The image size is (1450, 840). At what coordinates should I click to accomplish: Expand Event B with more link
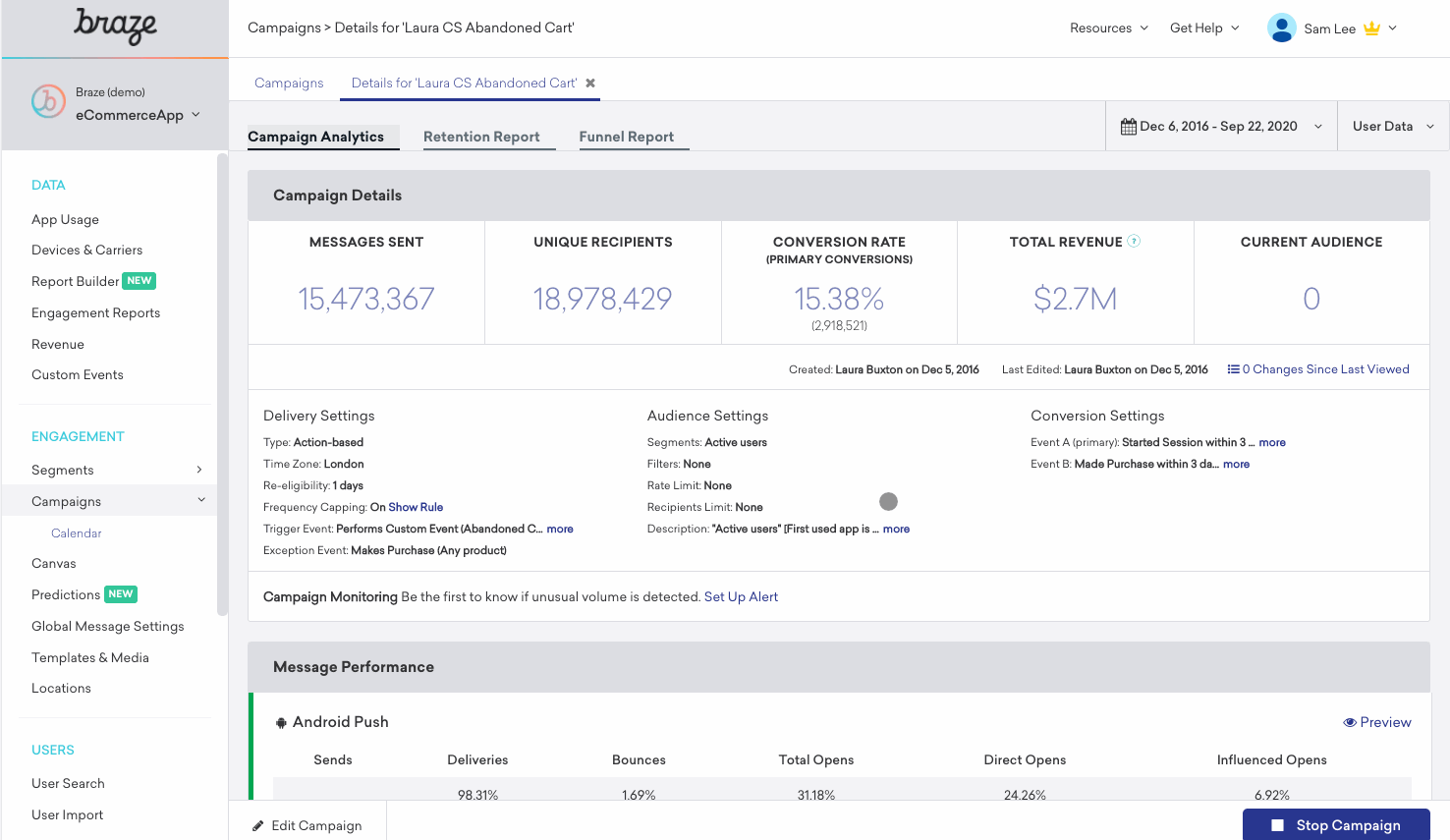click(x=1236, y=464)
